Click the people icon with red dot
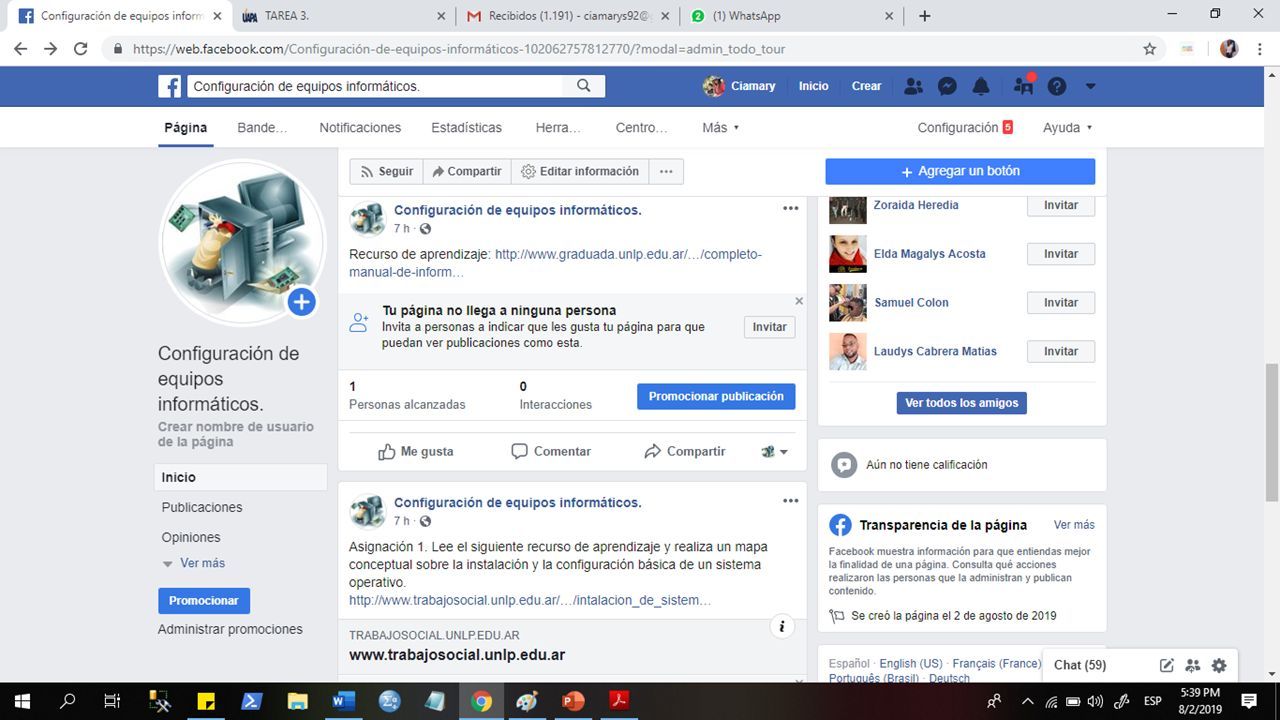This screenshot has height=720, width=1280. (1023, 85)
